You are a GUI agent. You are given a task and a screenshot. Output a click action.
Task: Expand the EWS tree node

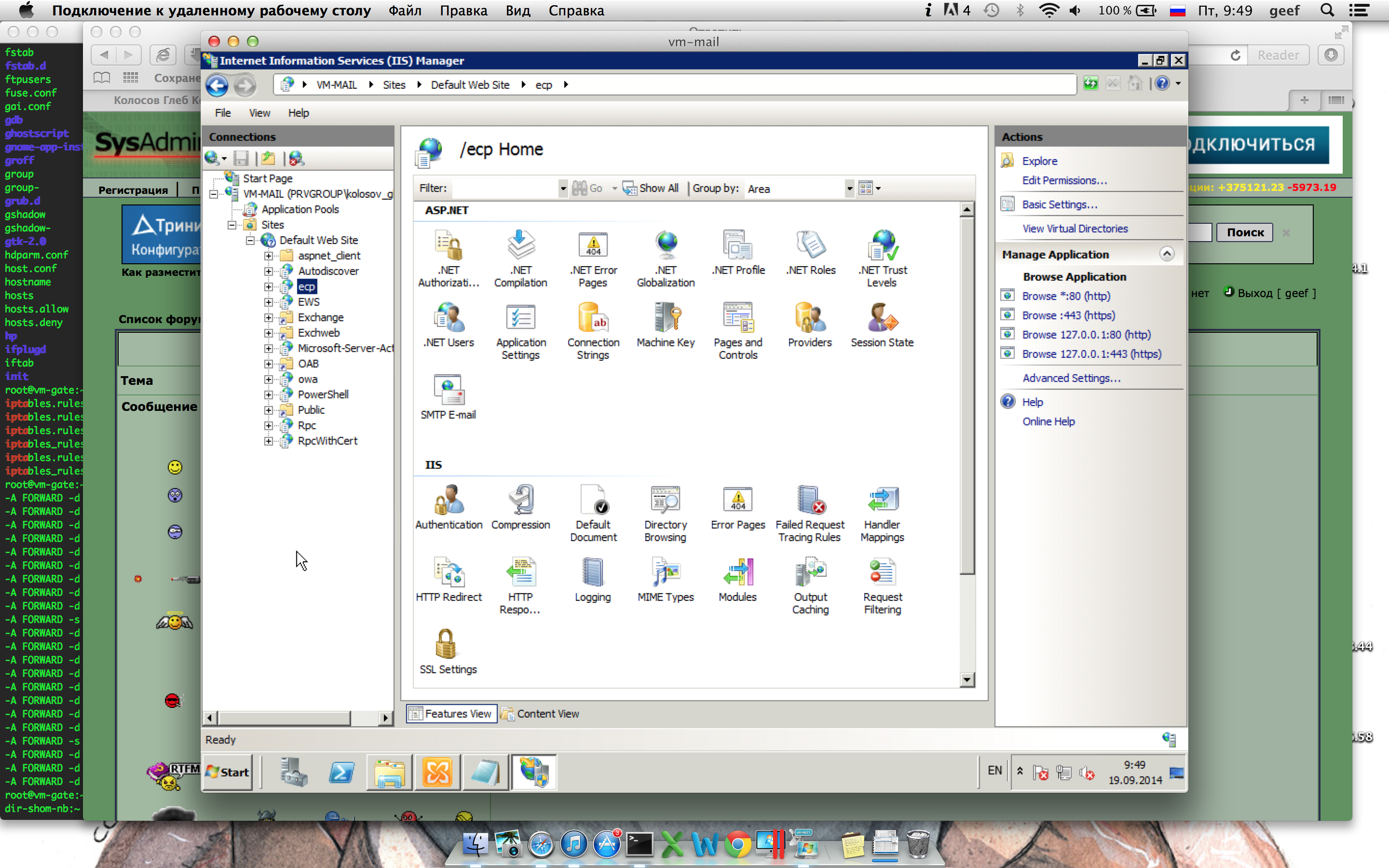click(269, 302)
